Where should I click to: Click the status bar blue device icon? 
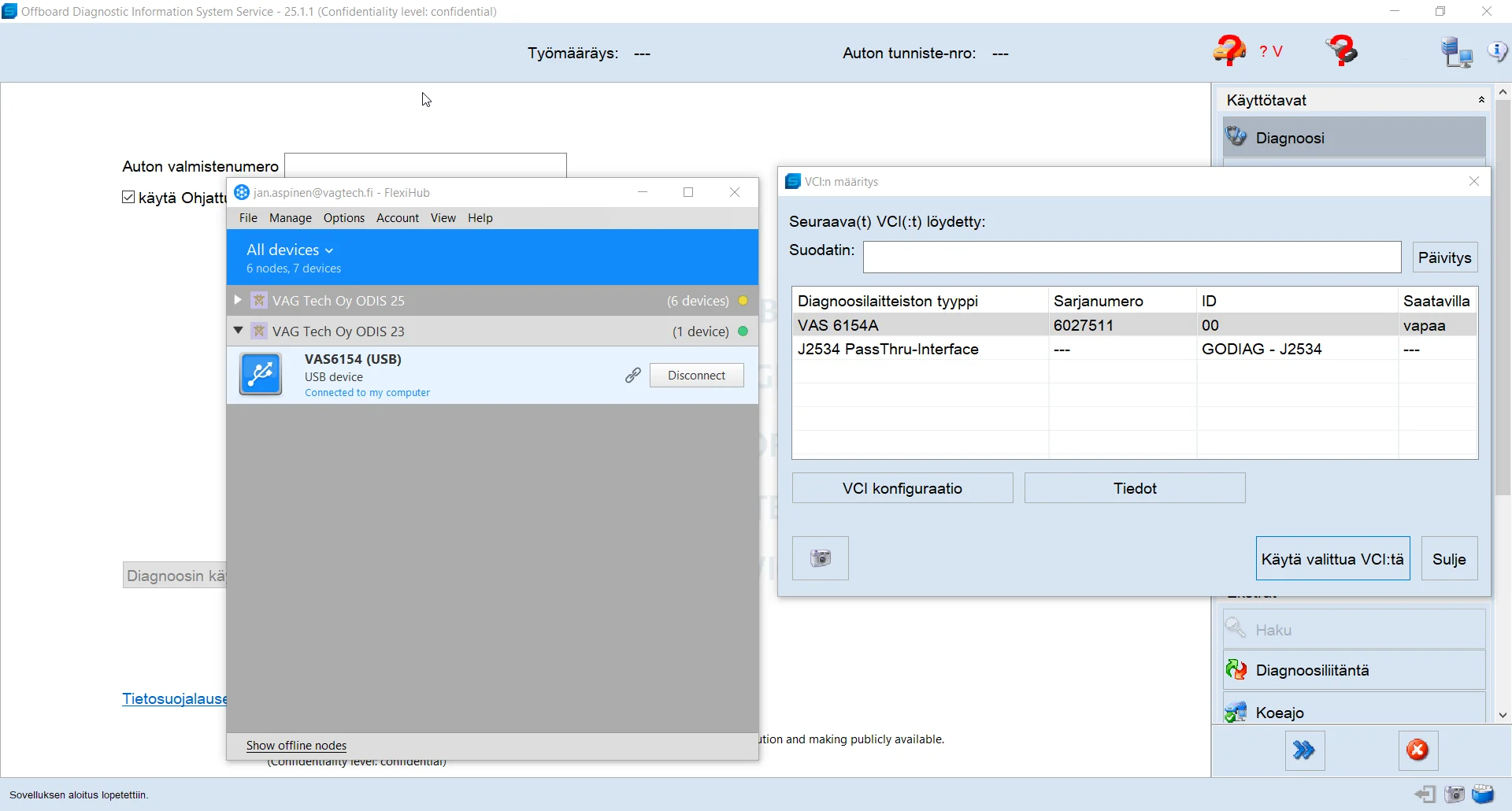(1483, 794)
